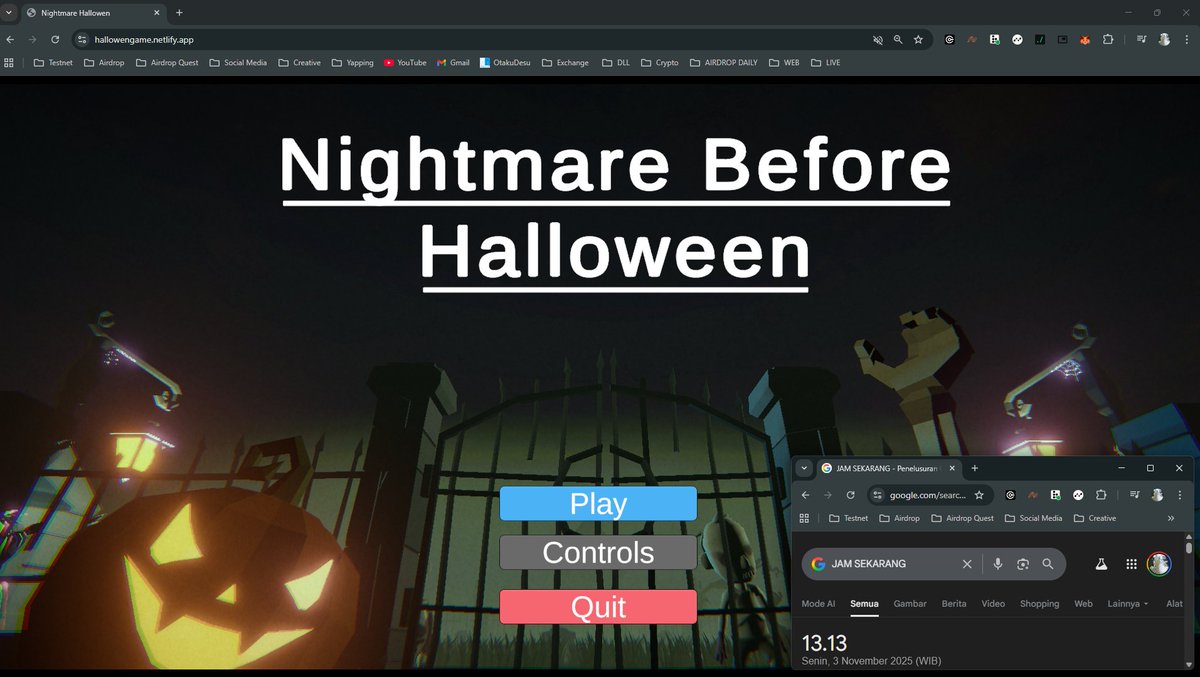
Task: Open the YouTube bookmark
Action: (x=405, y=62)
